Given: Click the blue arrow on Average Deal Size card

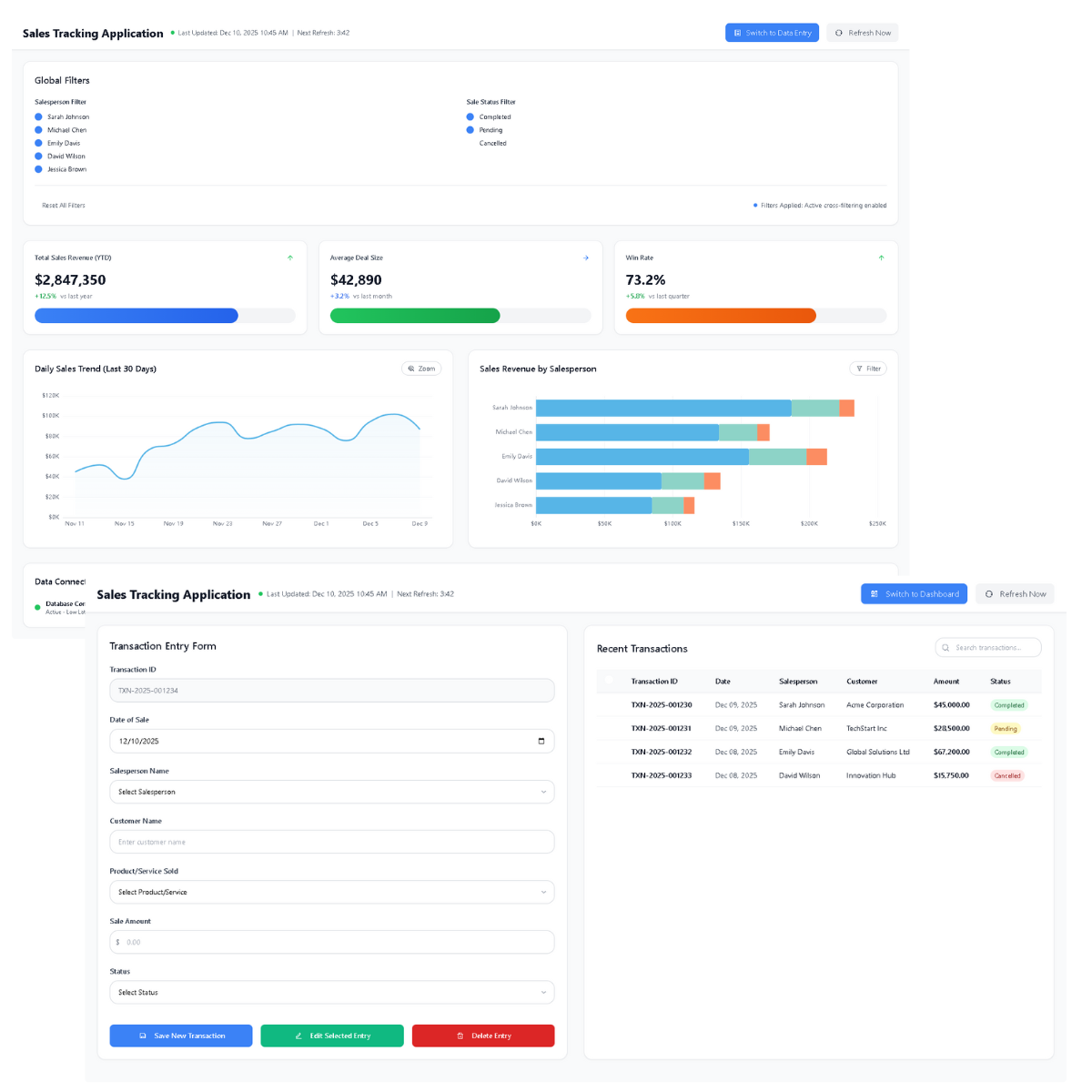Looking at the screenshot, I should 585,258.
